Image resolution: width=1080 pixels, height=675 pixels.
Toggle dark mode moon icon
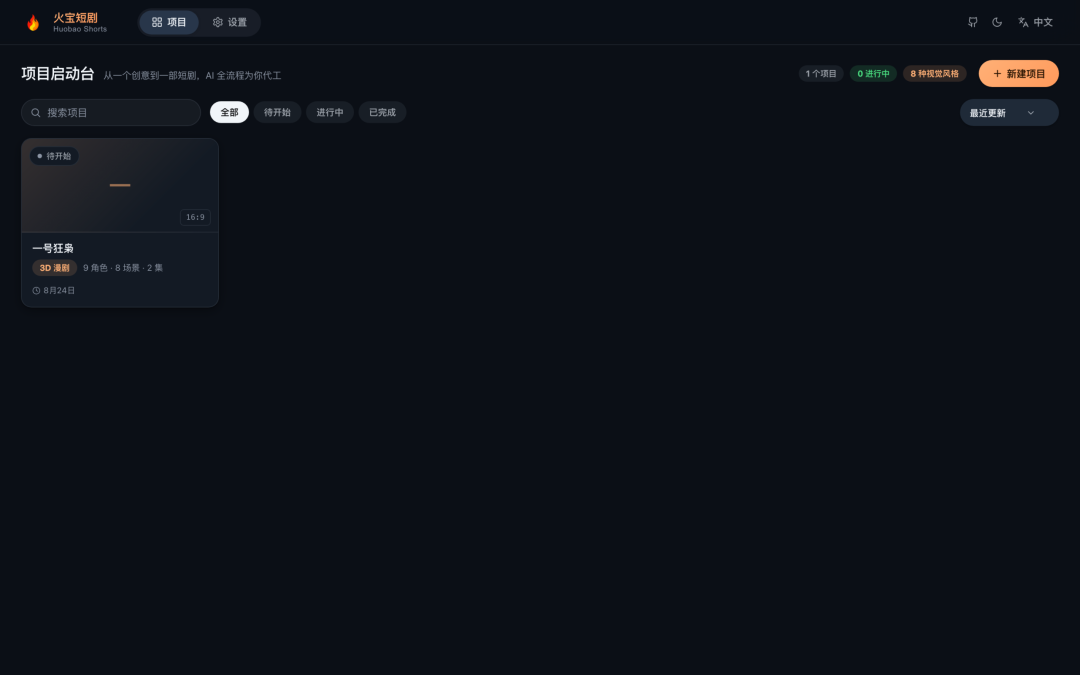coord(997,22)
